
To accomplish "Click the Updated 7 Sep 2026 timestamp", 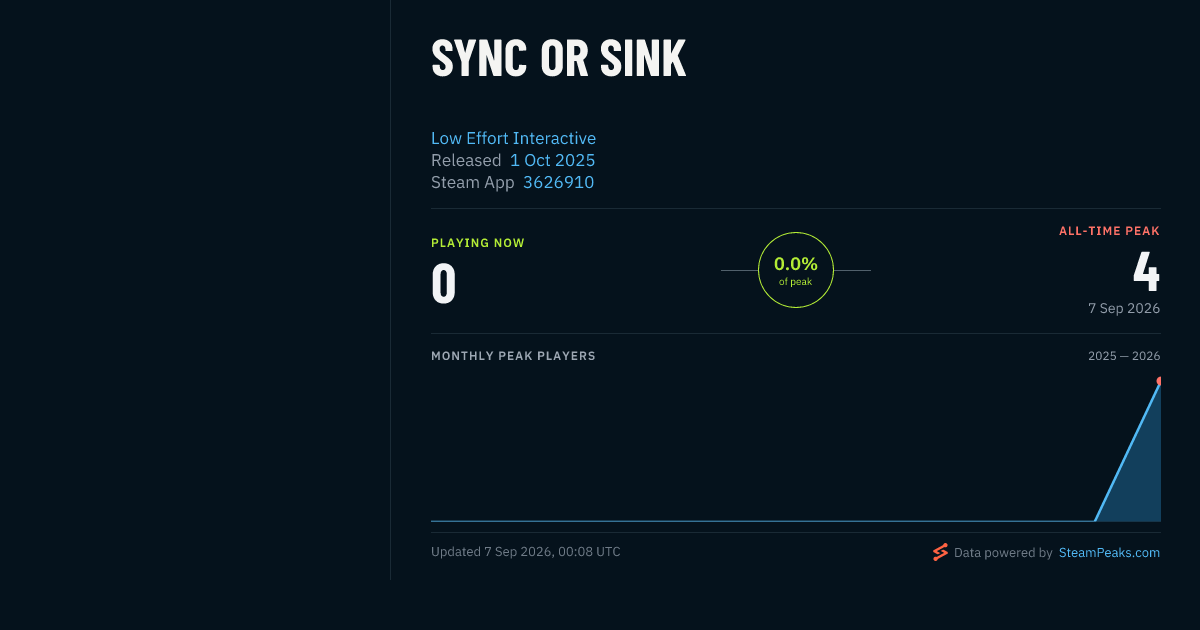I will coord(526,552).
